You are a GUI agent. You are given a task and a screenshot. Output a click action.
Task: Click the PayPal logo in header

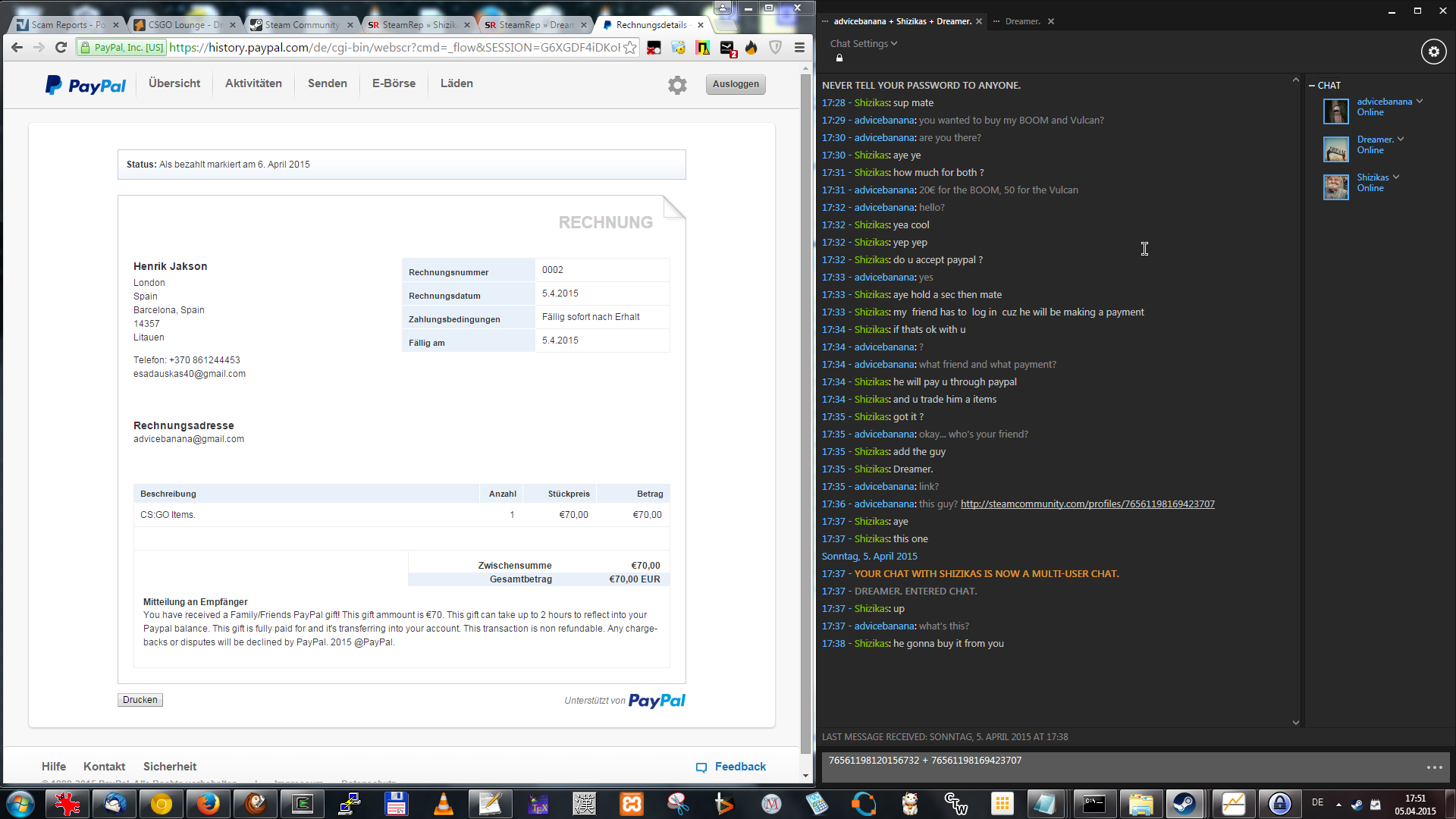click(86, 85)
